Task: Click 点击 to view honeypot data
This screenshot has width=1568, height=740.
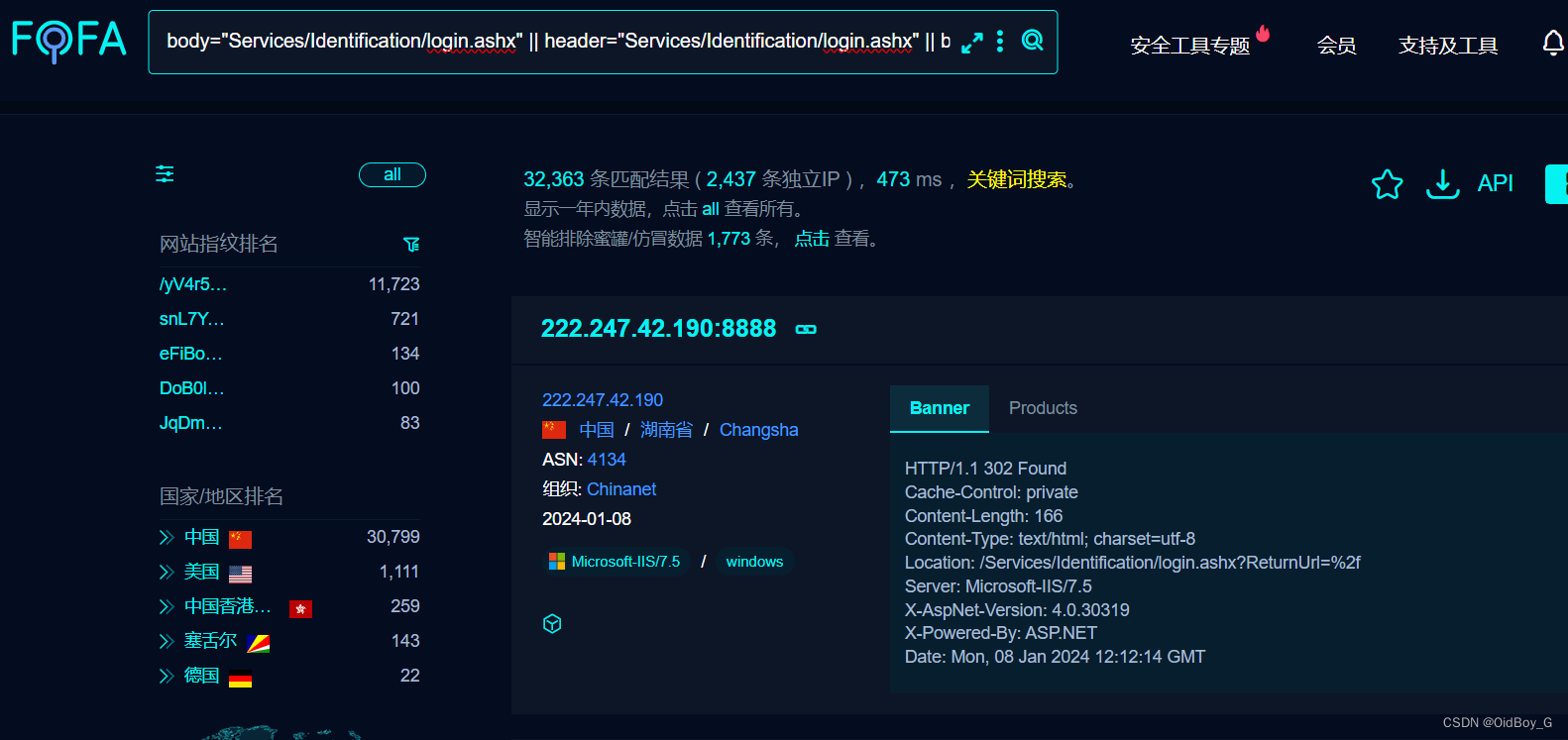Action: pos(812,239)
